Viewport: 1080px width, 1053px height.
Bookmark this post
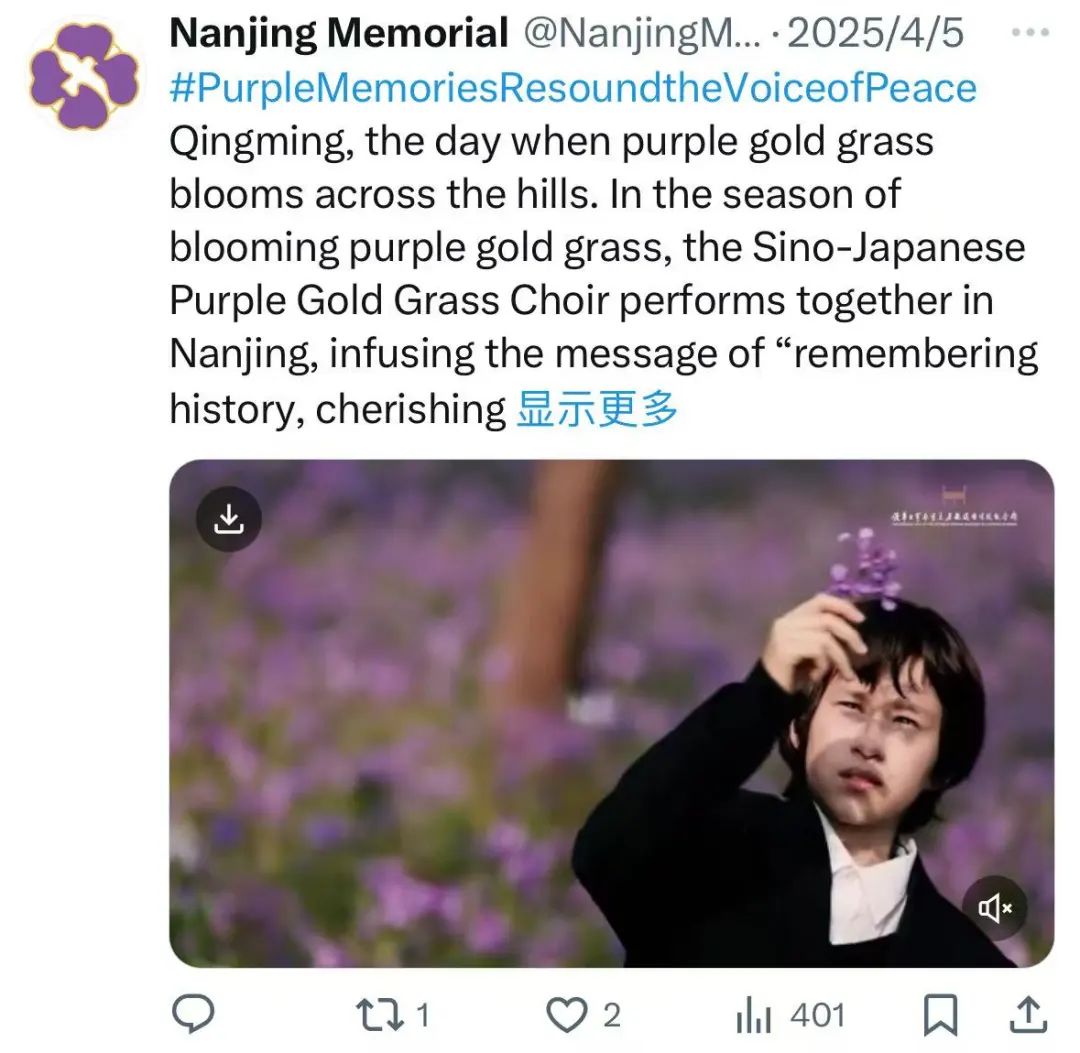click(940, 1016)
